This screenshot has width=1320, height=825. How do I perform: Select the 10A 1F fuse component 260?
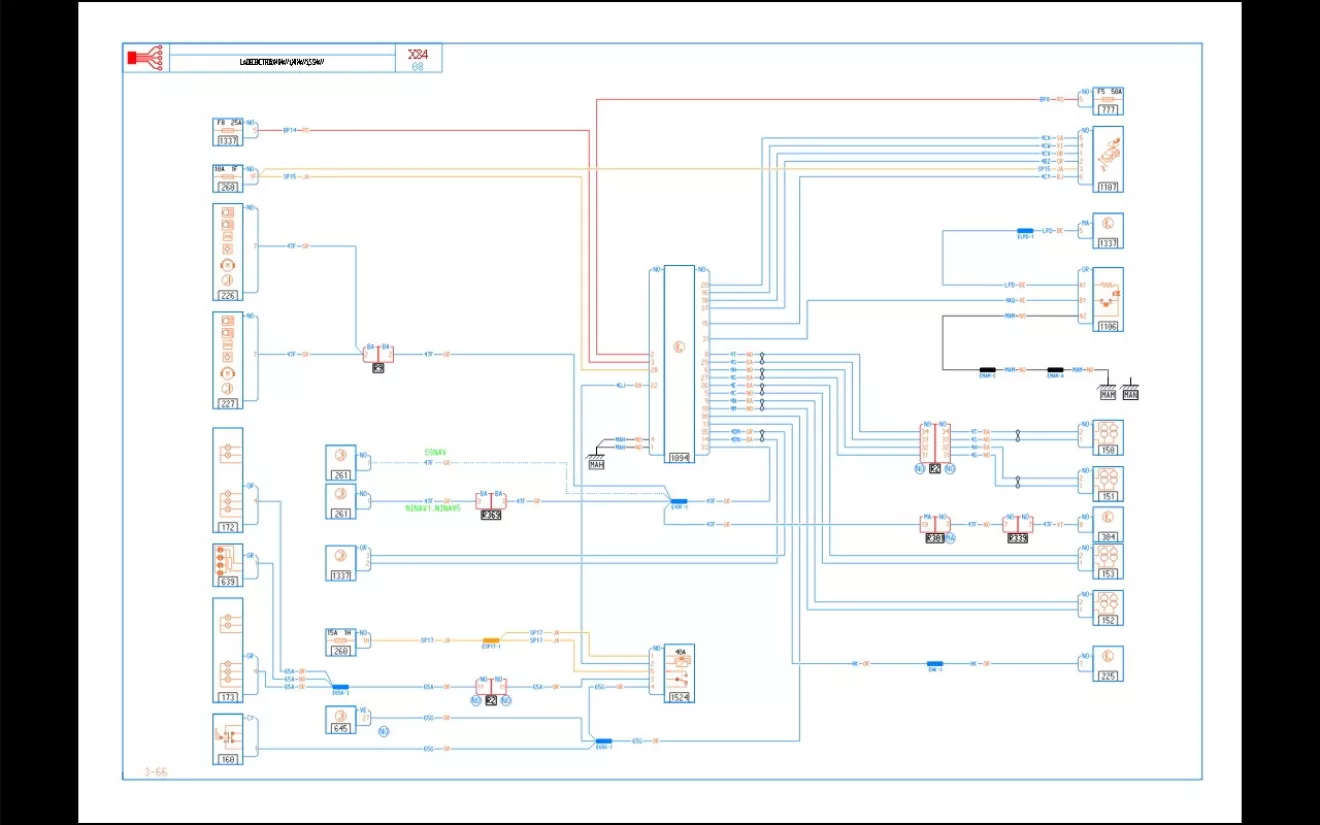point(228,178)
